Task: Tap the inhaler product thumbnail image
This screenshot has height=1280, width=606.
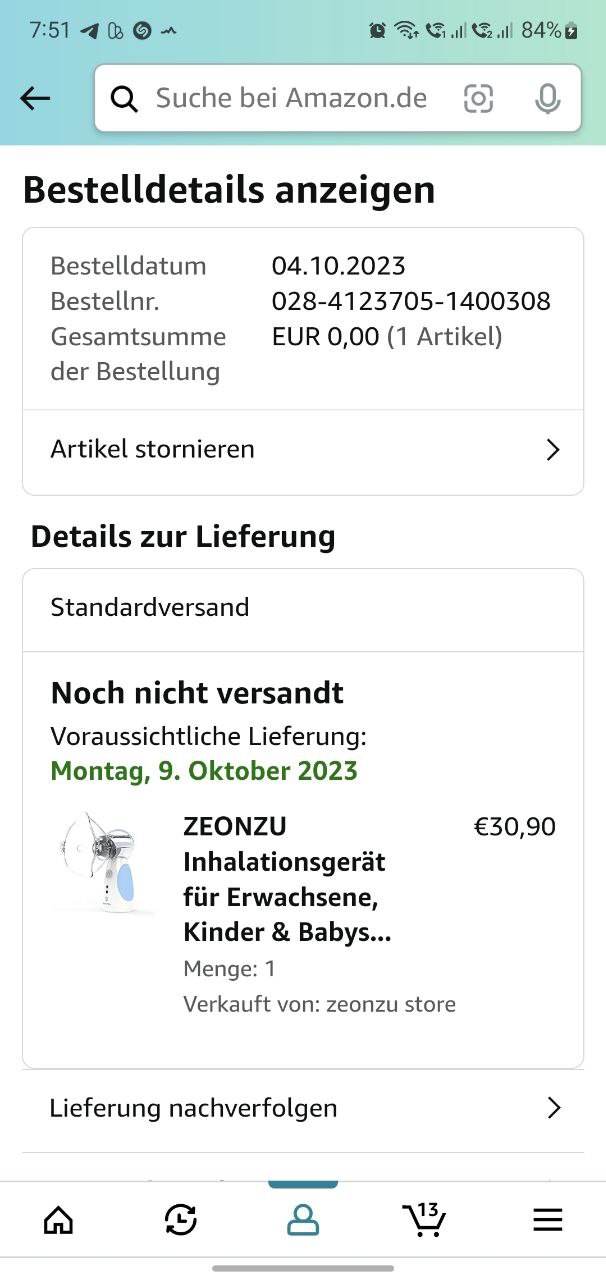Action: tap(106, 862)
